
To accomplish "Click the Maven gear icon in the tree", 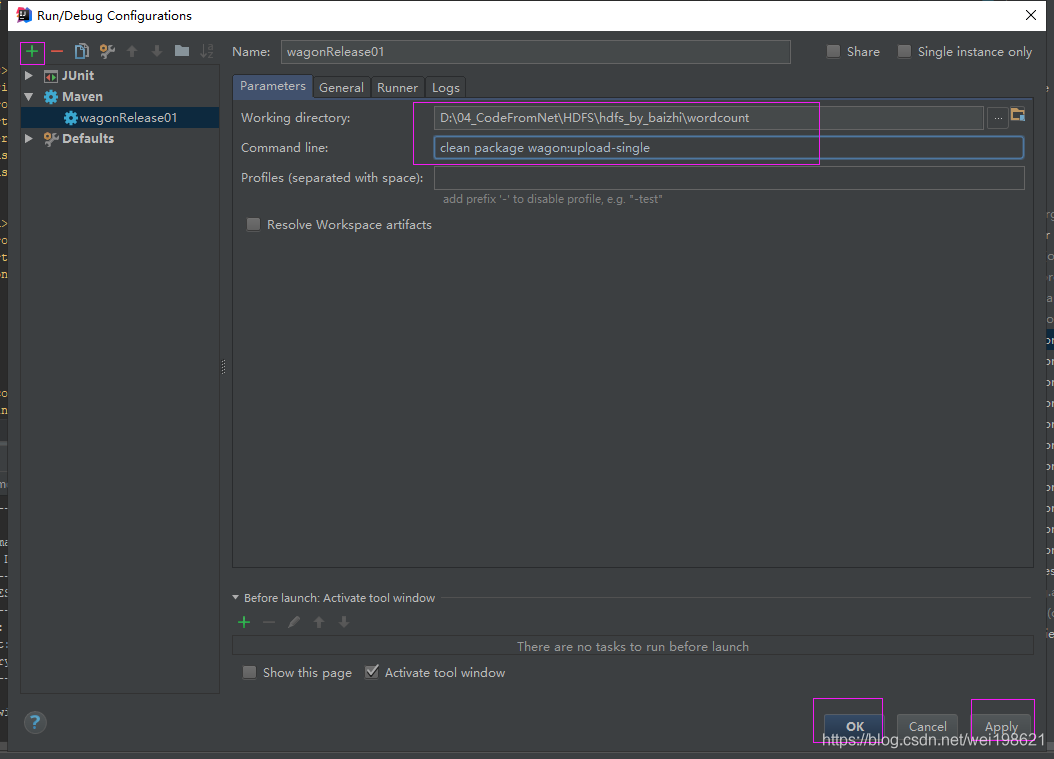I will (x=51, y=97).
